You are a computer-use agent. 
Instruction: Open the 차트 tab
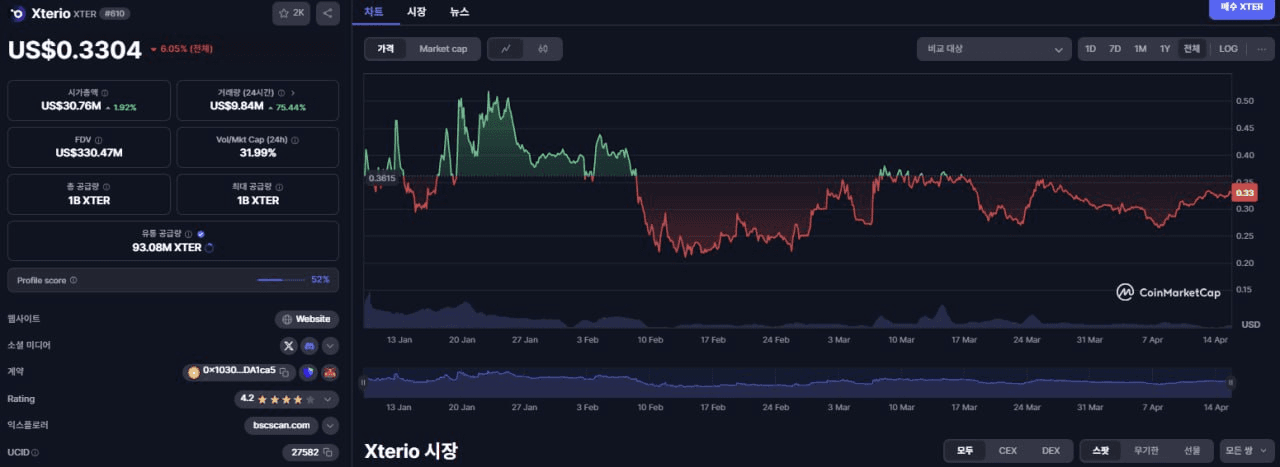point(374,12)
